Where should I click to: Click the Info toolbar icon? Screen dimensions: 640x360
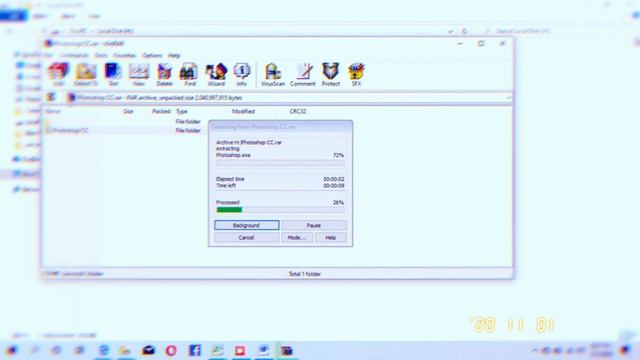tap(242, 74)
